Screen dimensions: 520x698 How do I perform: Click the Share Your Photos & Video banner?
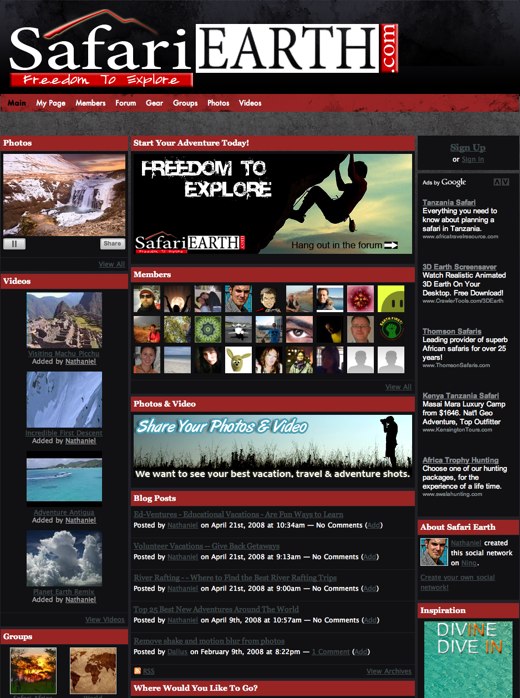point(272,448)
